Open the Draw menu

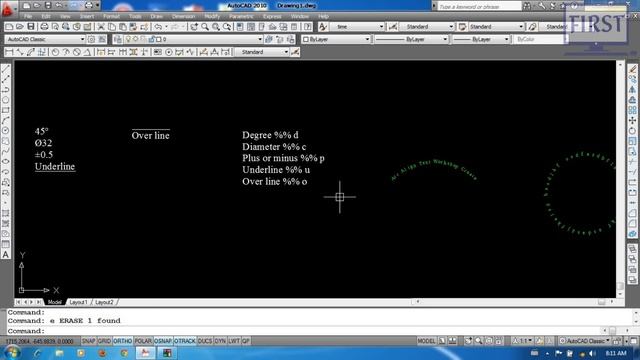click(x=156, y=16)
